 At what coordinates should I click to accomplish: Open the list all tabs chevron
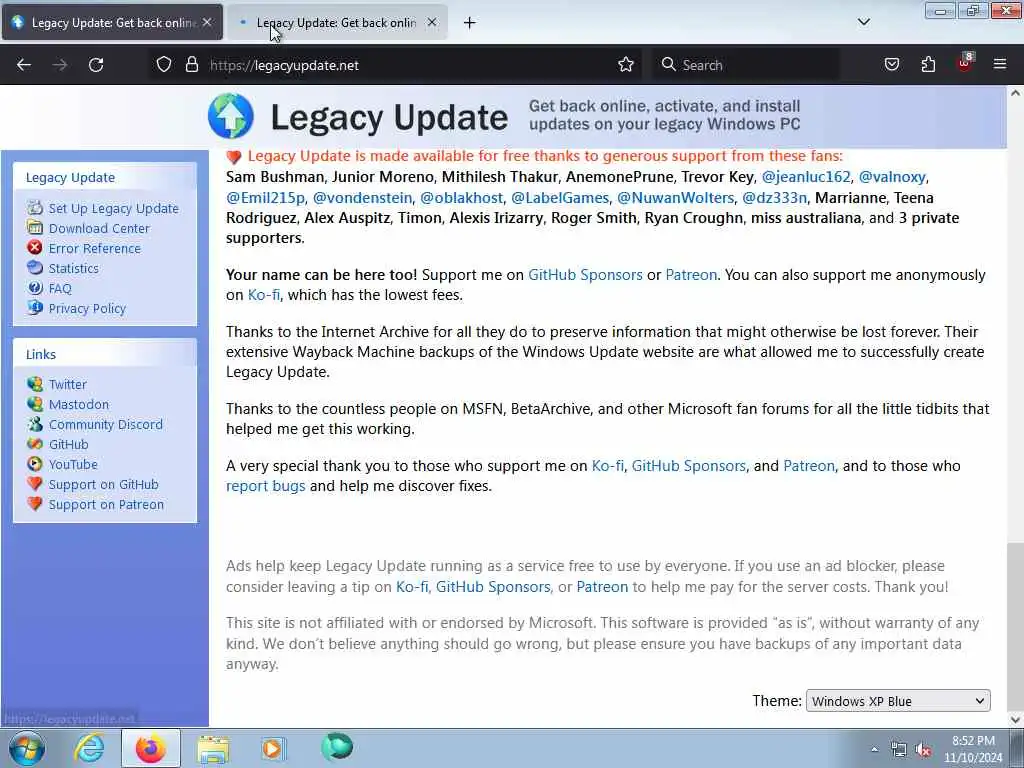tap(863, 22)
